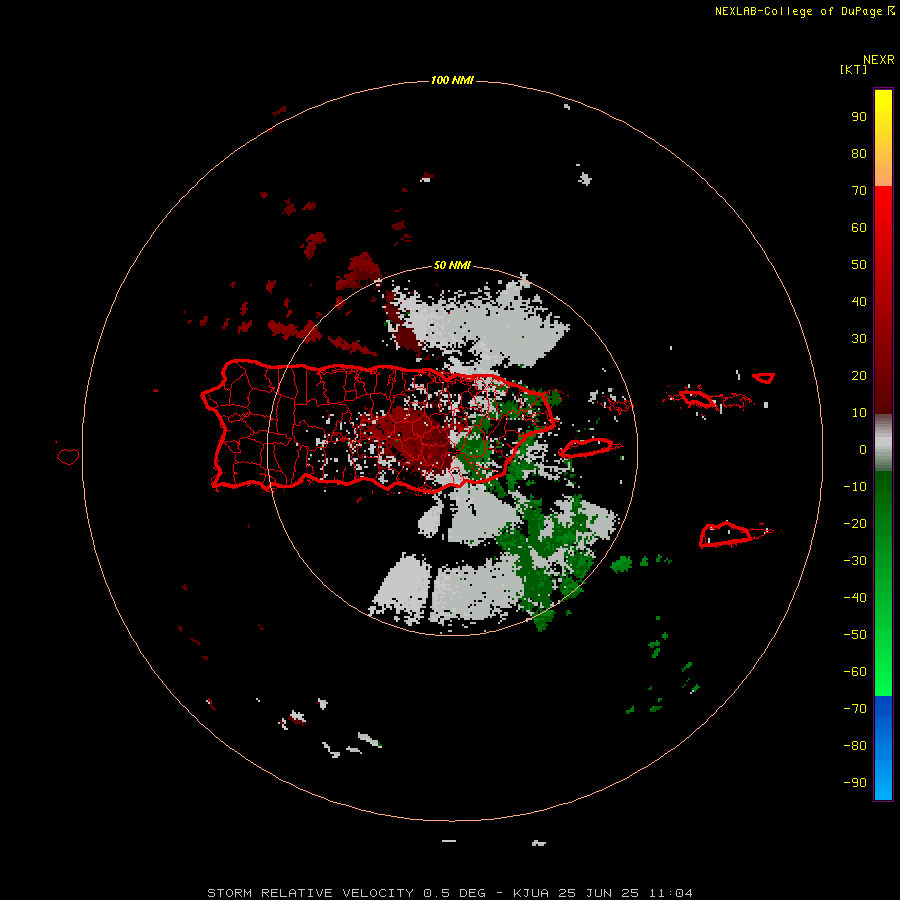Click the -20 value on velocity scale
The height and width of the screenshot is (900, 900).
point(855,523)
